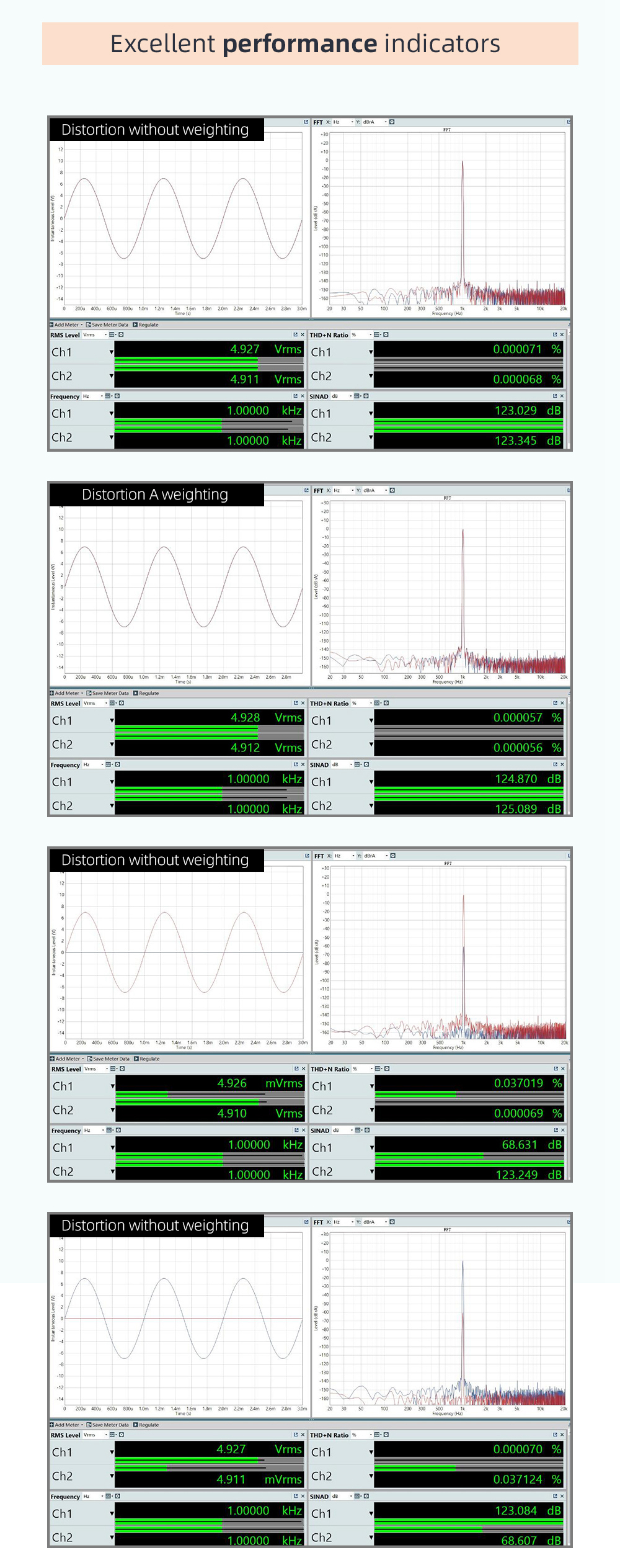Open Vrms unit dropdown of meter showing 4.928 Vrms

click(x=106, y=703)
